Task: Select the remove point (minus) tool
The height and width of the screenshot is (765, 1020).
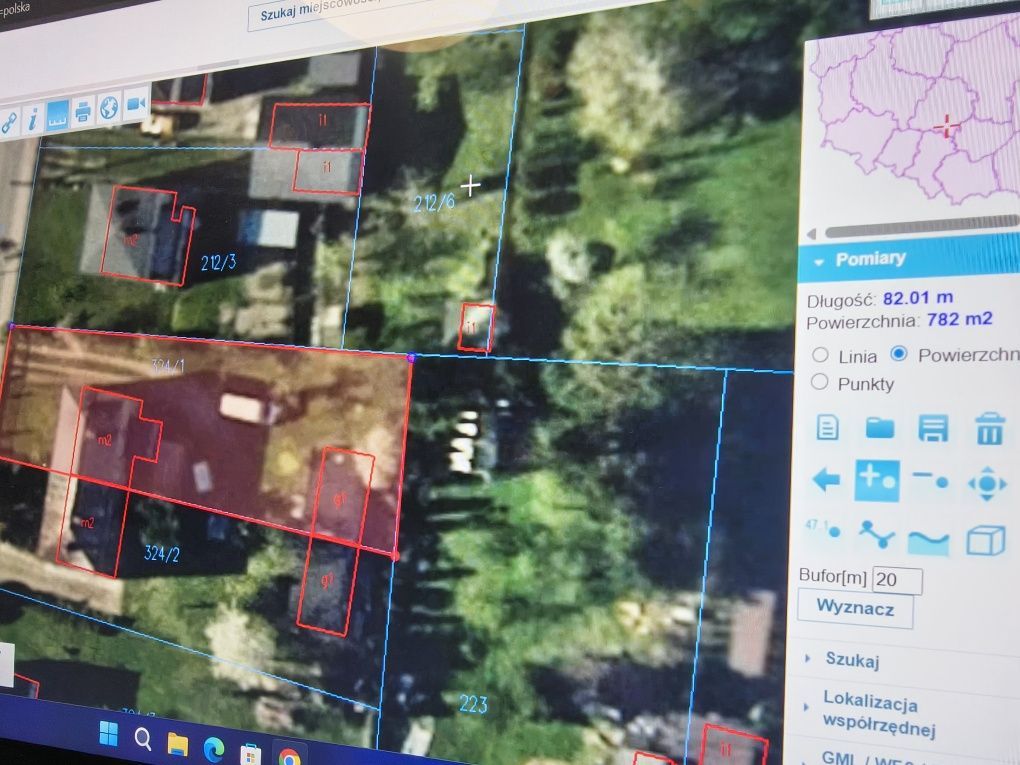Action: [x=930, y=479]
